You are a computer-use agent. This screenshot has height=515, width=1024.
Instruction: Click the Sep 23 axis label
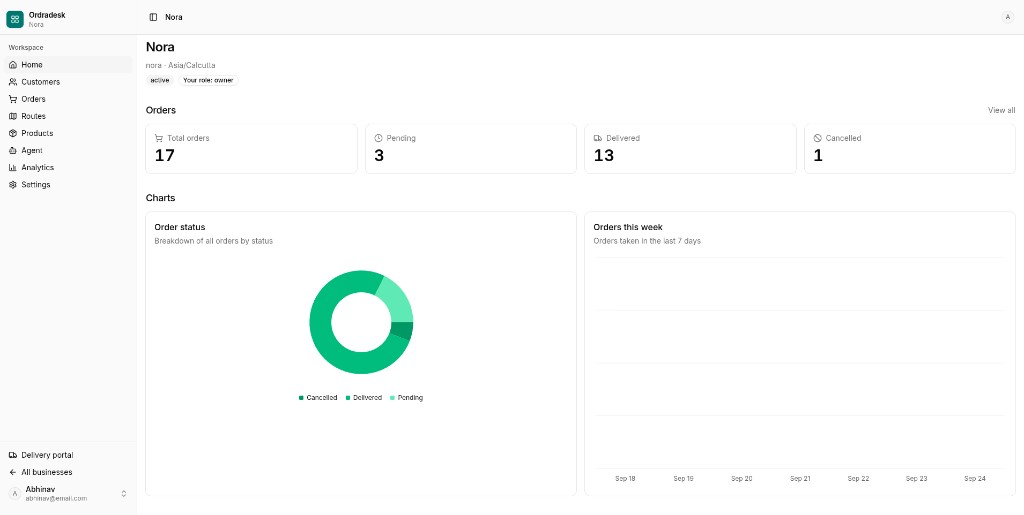pyautogui.click(x=916, y=478)
